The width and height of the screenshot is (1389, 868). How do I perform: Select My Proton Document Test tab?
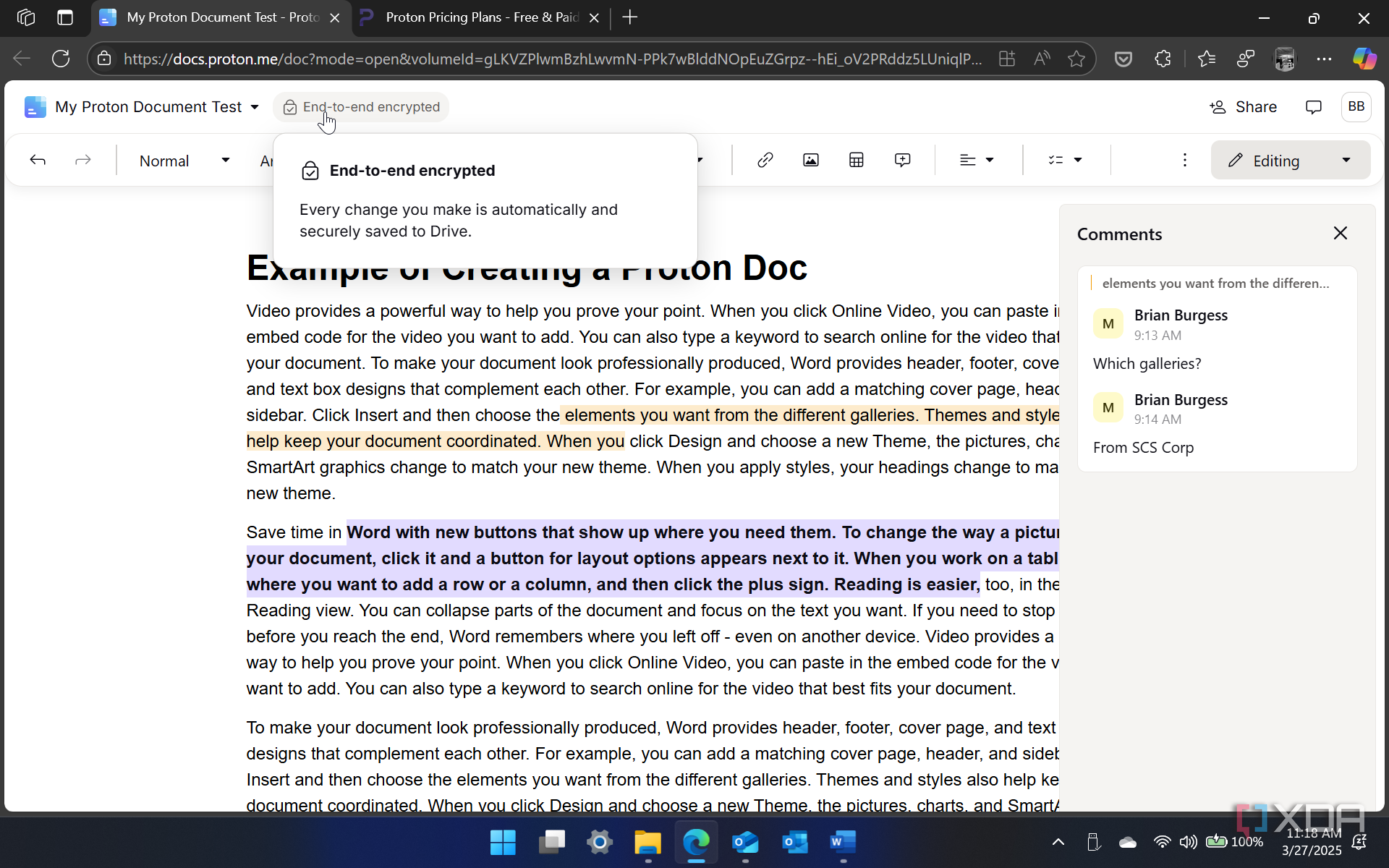coord(220,17)
